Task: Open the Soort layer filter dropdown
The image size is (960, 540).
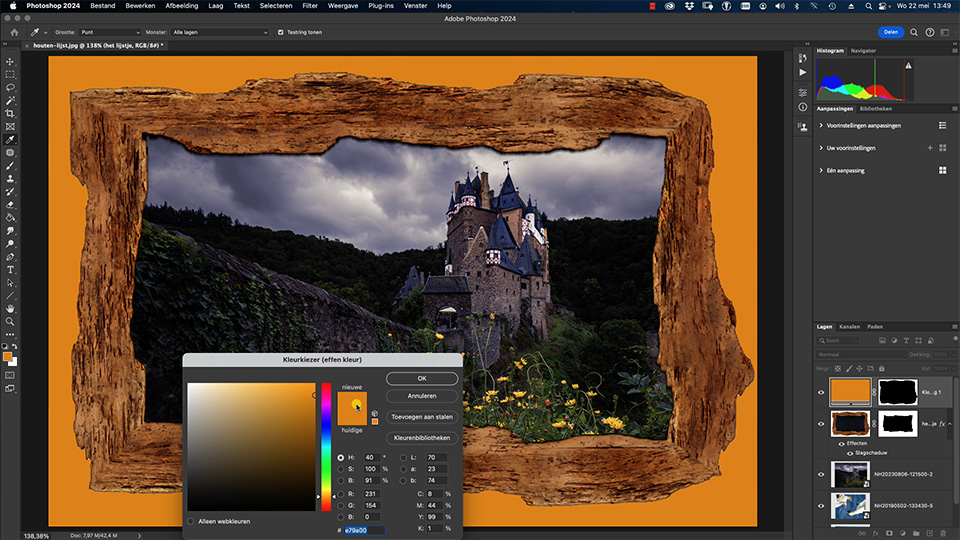Action: (838, 340)
